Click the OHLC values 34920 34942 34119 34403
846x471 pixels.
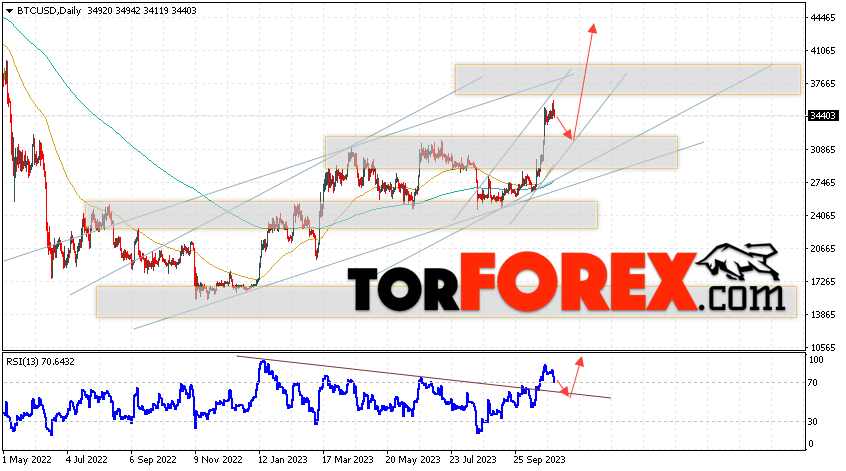click(141, 11)
